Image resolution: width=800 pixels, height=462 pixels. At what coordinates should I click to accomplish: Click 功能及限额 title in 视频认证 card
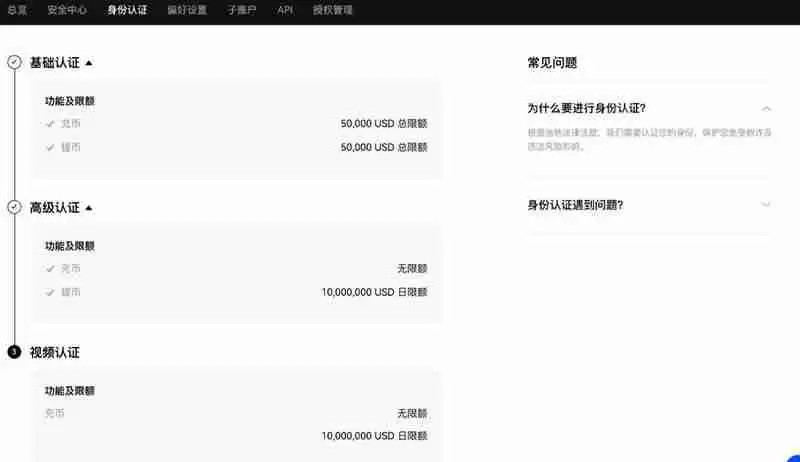pos(70,391)
